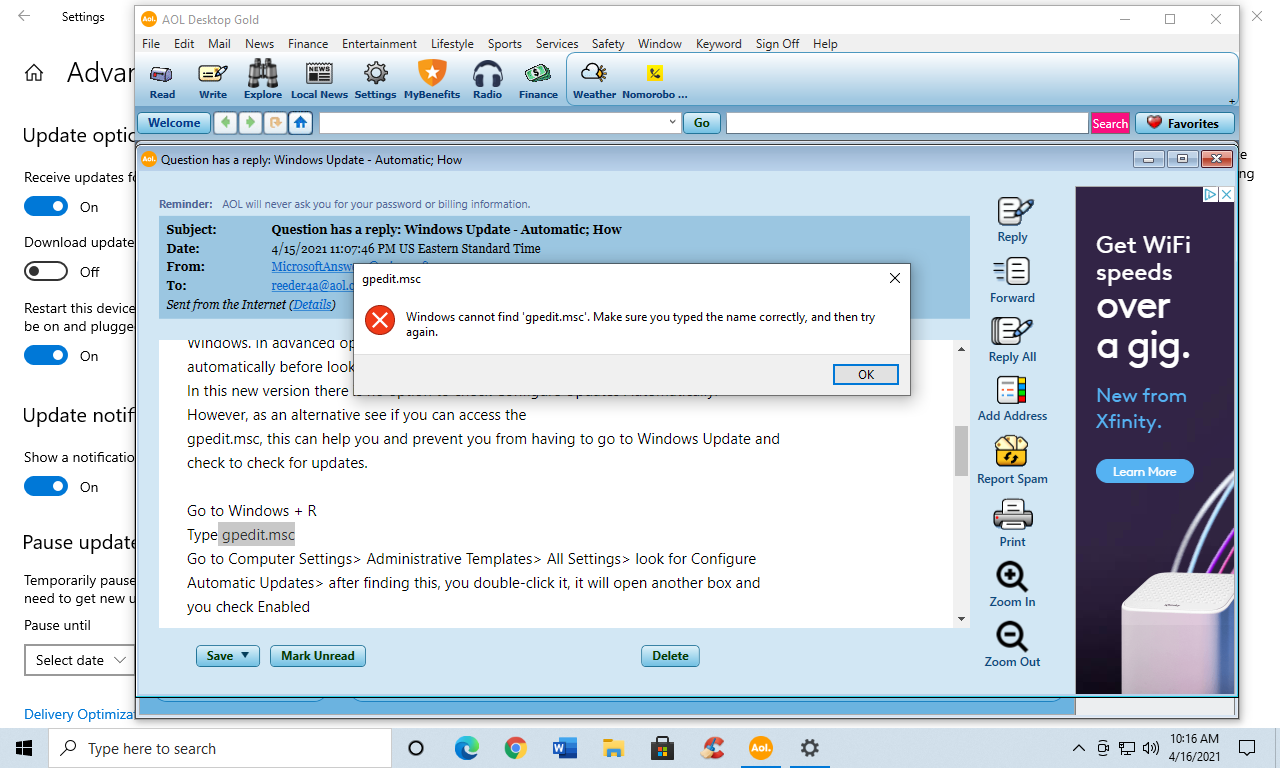
Task: Click the AdChoices icon on the Xfinity ad
Action: (x=1210, y=195)
